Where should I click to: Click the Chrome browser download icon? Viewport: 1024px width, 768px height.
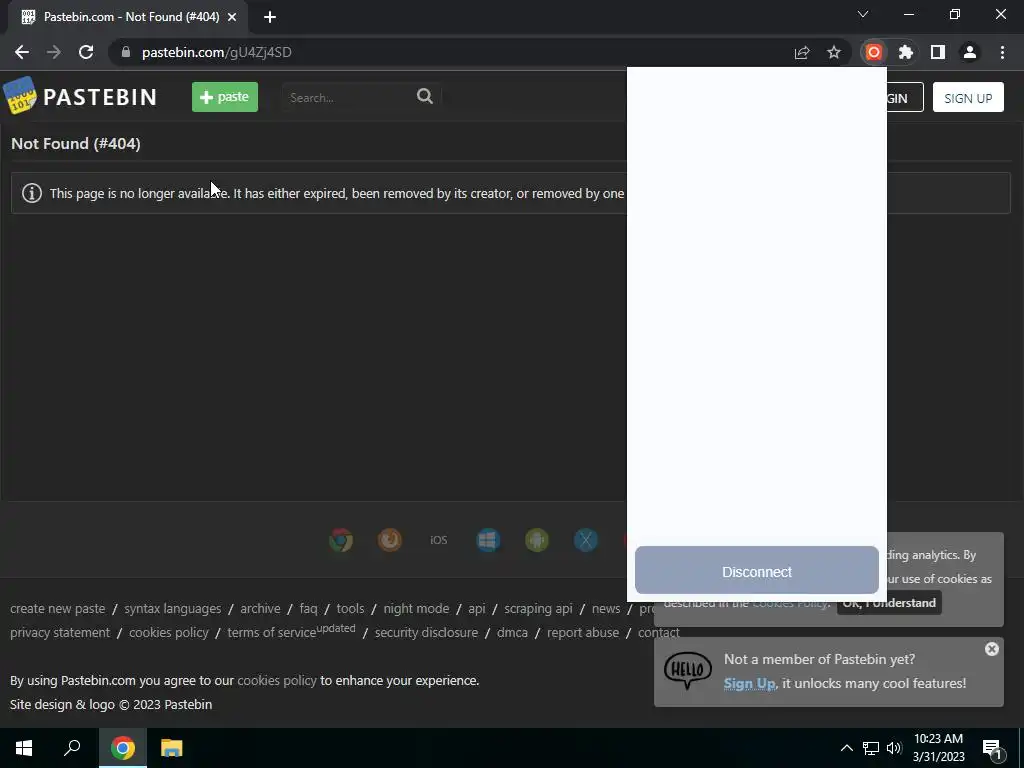[341, 540]
